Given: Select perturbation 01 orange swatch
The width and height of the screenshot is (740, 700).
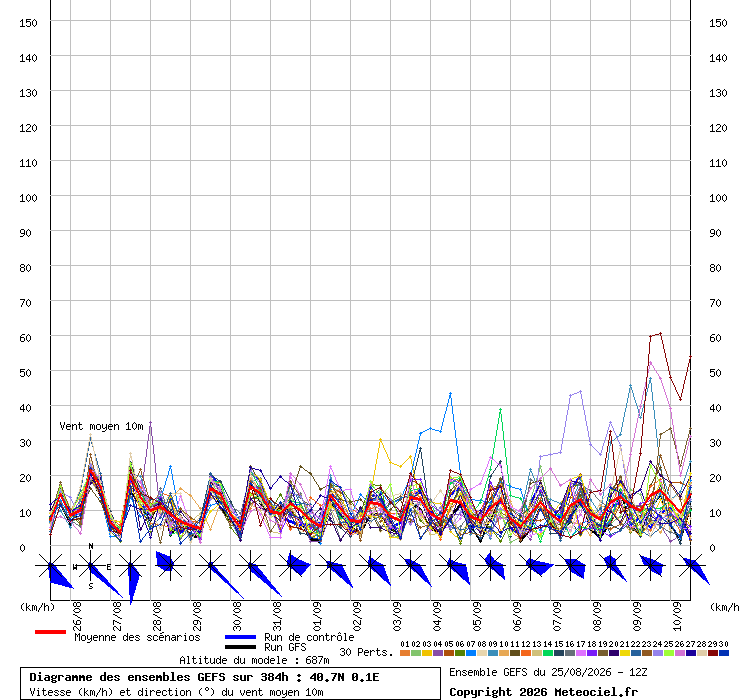Looking at the screenshot, I should pyautogui.click(x=405, y=653).
